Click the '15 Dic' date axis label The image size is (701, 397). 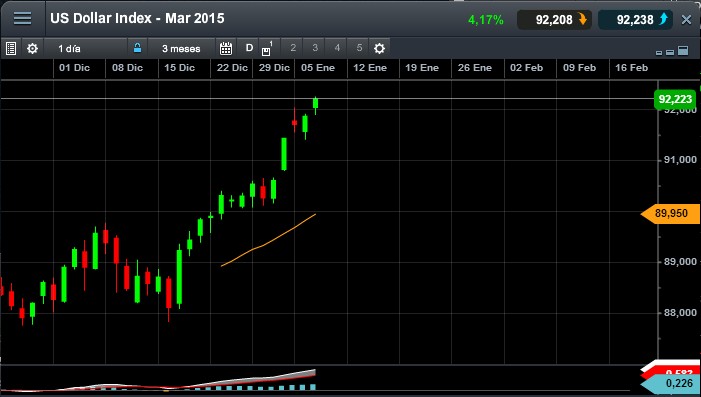click(179, 68)
